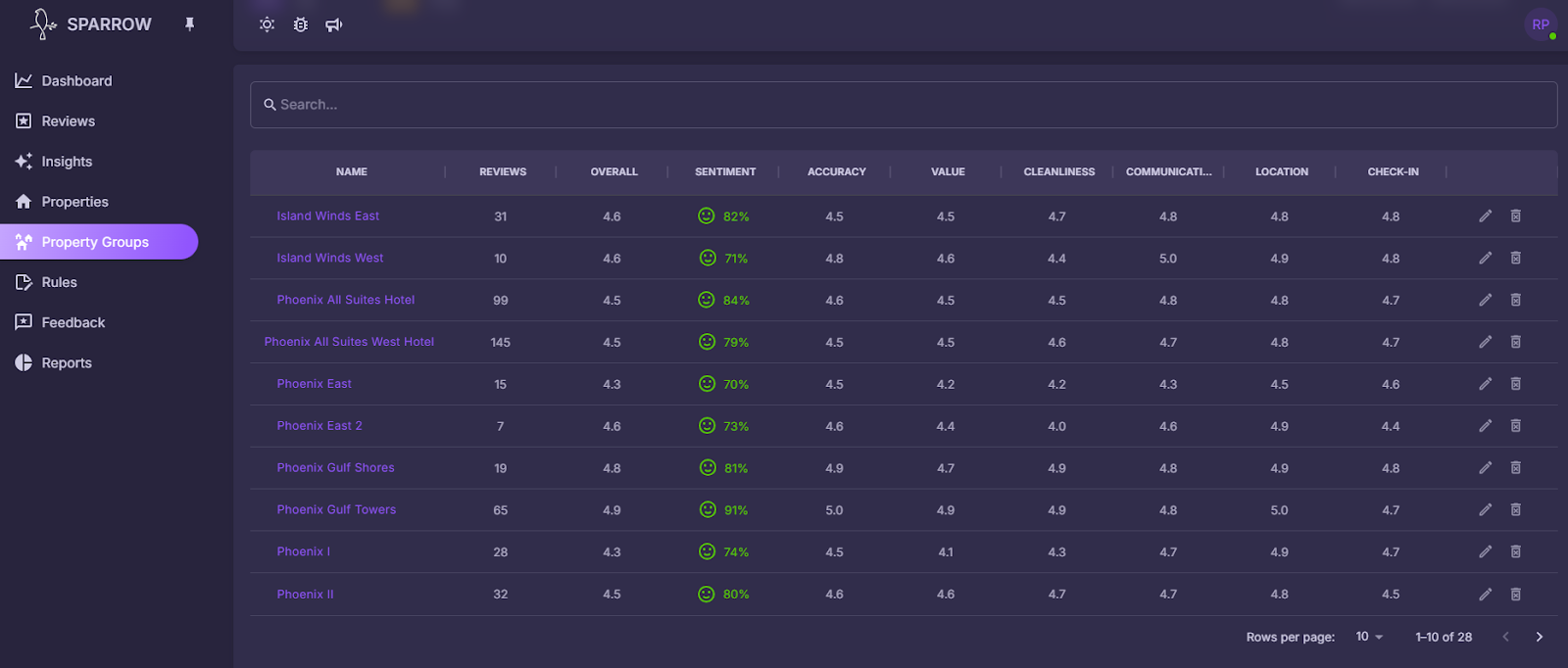
Task: Focus the Search input field
Action: click(904, 105)
